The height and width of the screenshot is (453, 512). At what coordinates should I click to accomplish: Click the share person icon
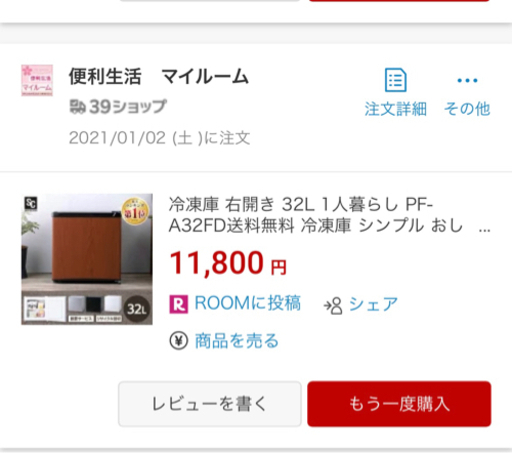point(333,306)
